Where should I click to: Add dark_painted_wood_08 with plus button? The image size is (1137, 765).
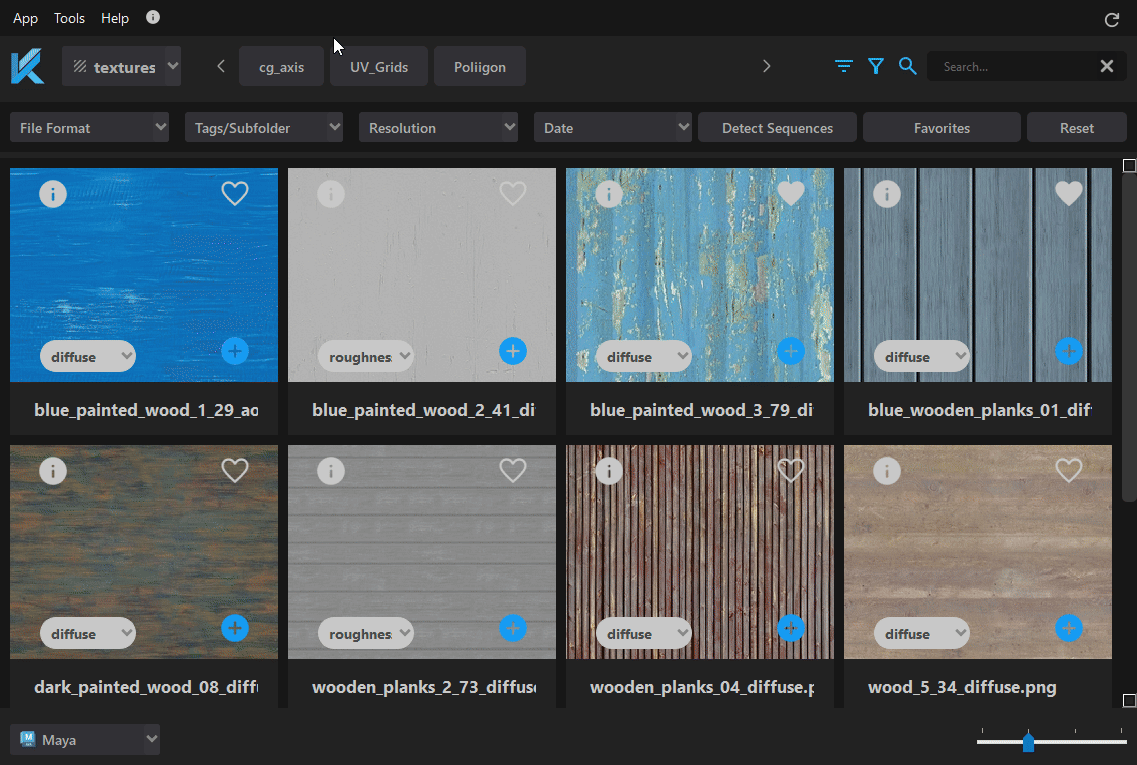[x=235, y=628]
